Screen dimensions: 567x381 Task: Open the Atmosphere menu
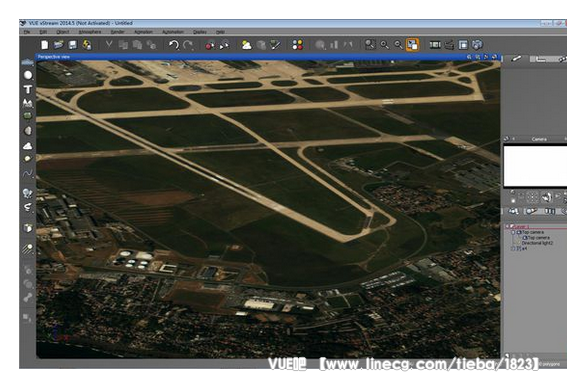click(90, 32)
